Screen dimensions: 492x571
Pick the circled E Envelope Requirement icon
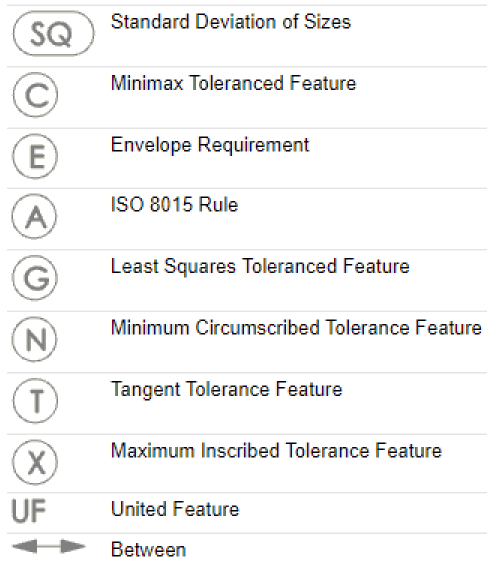(35, 156)
